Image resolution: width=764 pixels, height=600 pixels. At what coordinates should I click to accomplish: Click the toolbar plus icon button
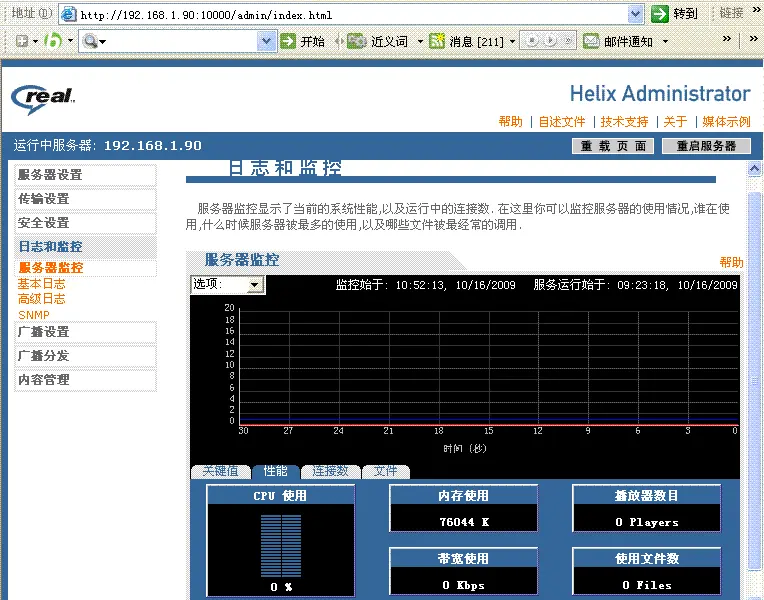tap(21, 41)
